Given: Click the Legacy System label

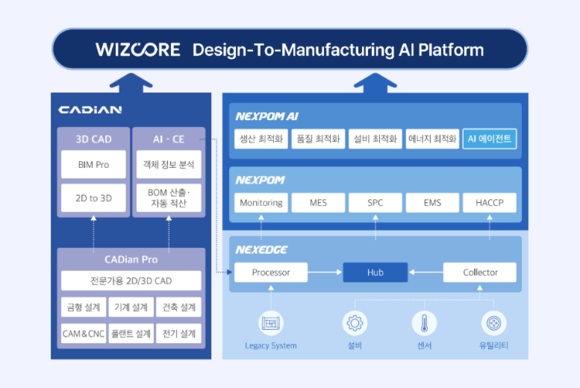Looking at the screenshot, I should click(271, 345).
